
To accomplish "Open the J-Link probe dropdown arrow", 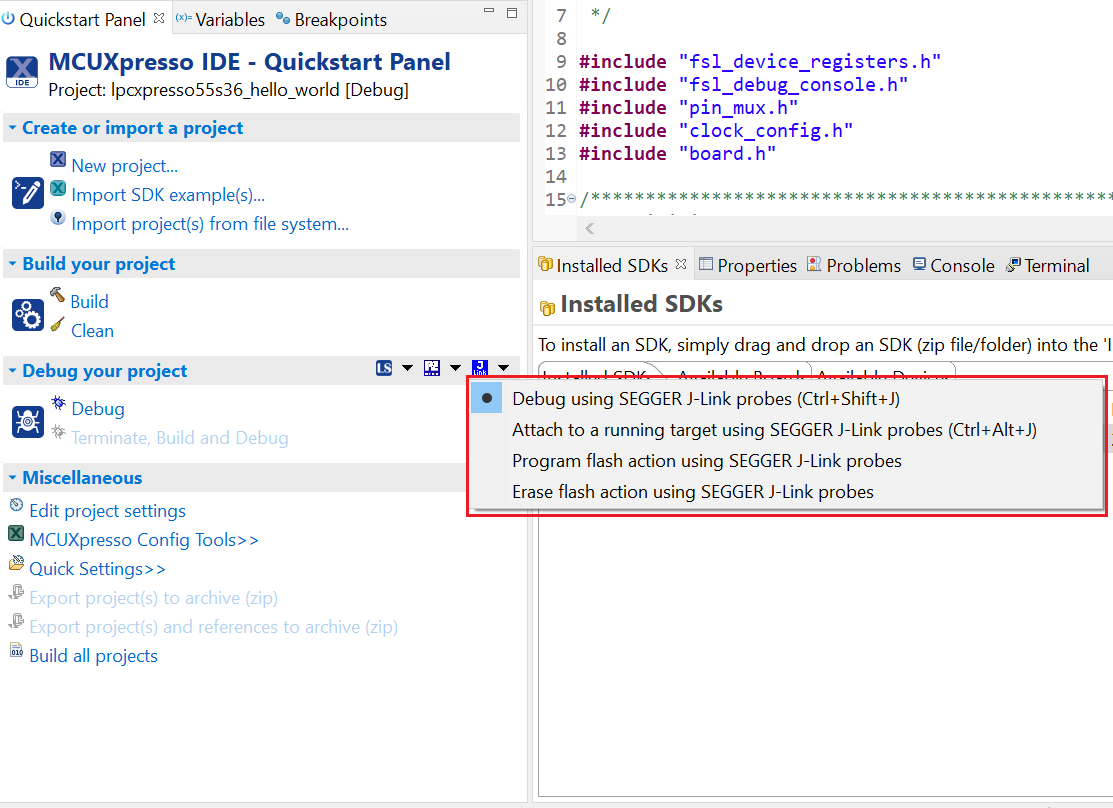I will [x=503, y=368].
